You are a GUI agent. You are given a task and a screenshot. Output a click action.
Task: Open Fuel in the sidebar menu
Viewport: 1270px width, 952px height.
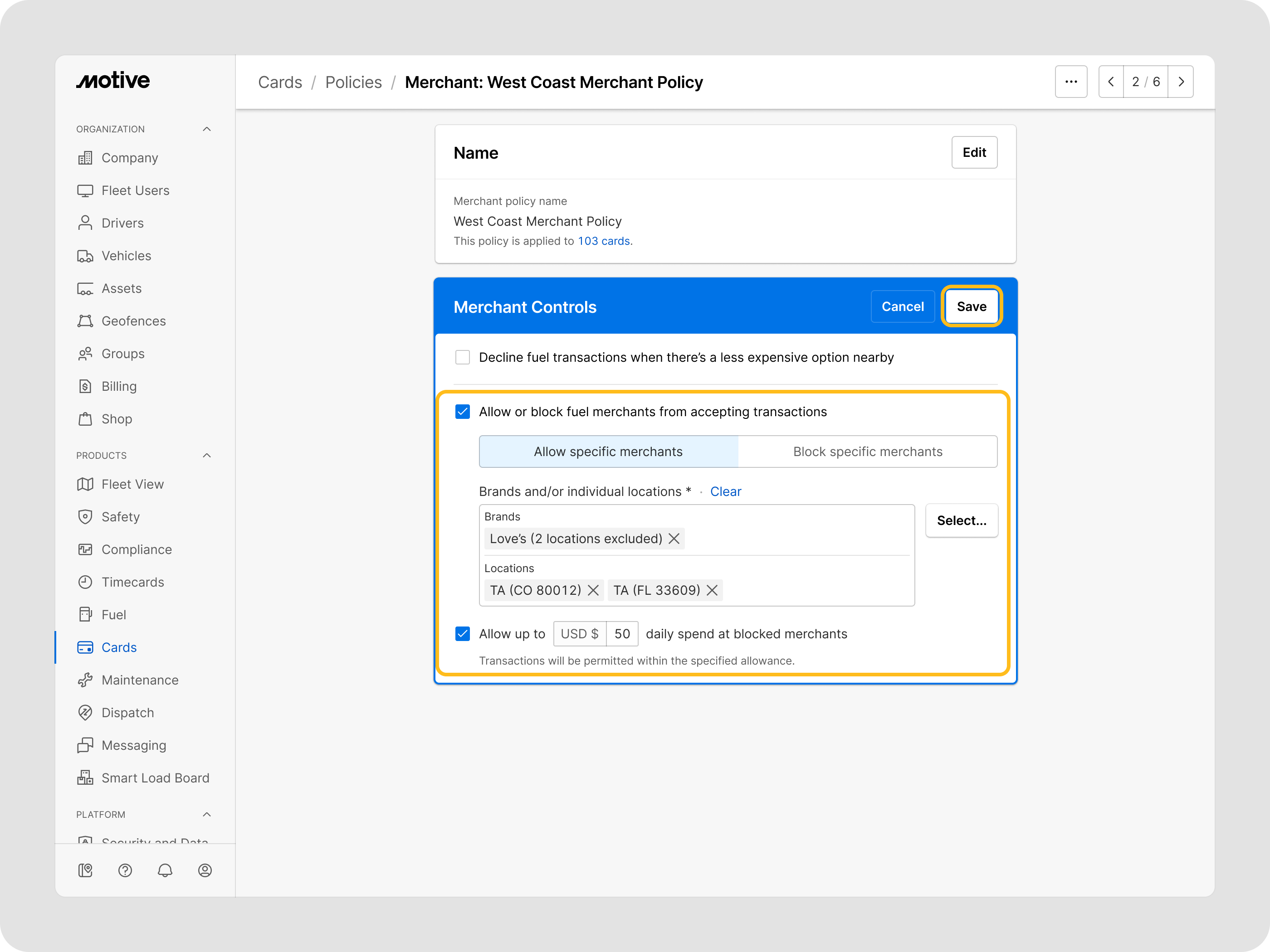[114, 615]
